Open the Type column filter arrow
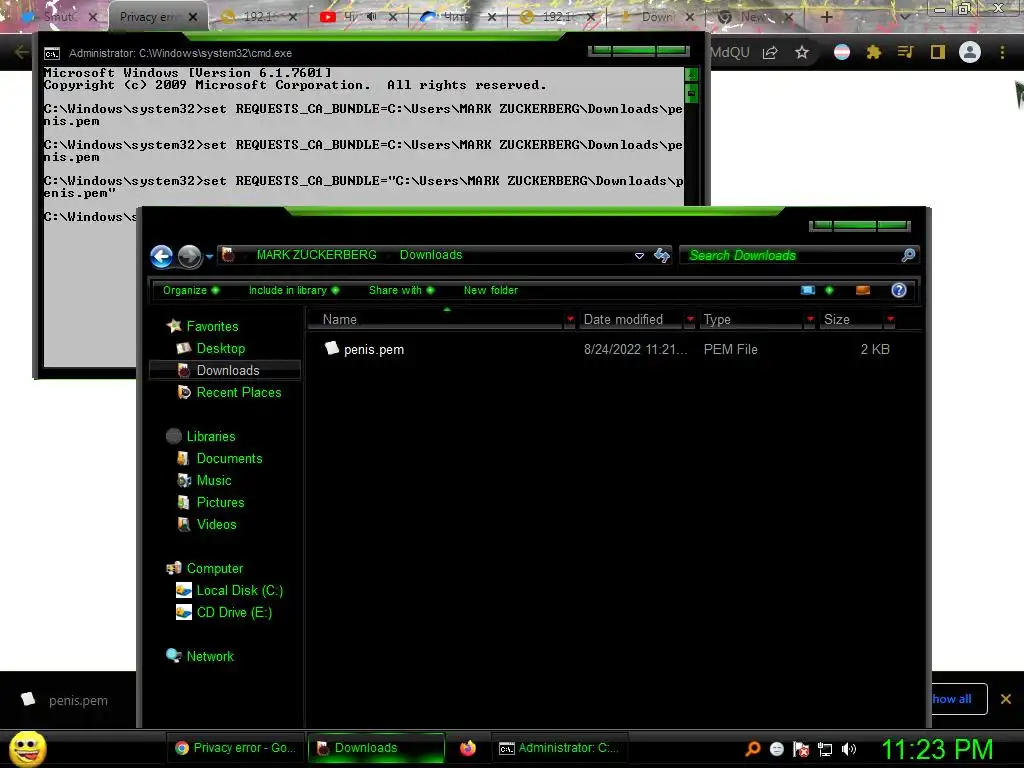1024x768 pixels. pyautogui.click(x=810, y=319)
